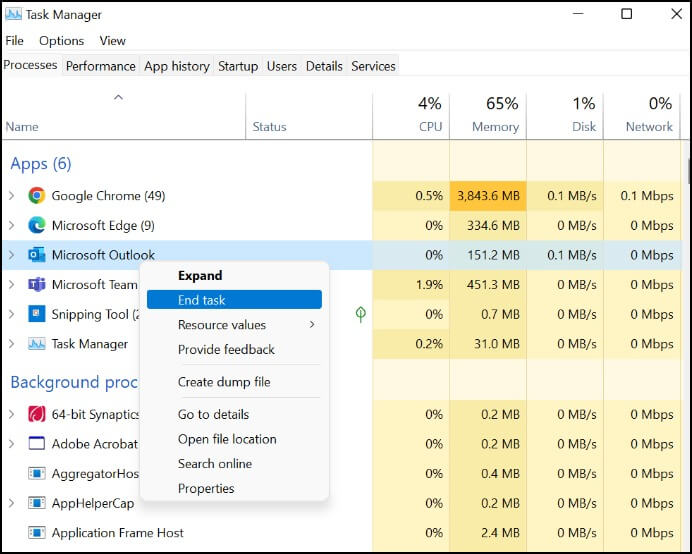Expand the Snipping Tool process group
This screenshot has width=692, height=554.
pyautogui.click(x=12, y=314)
